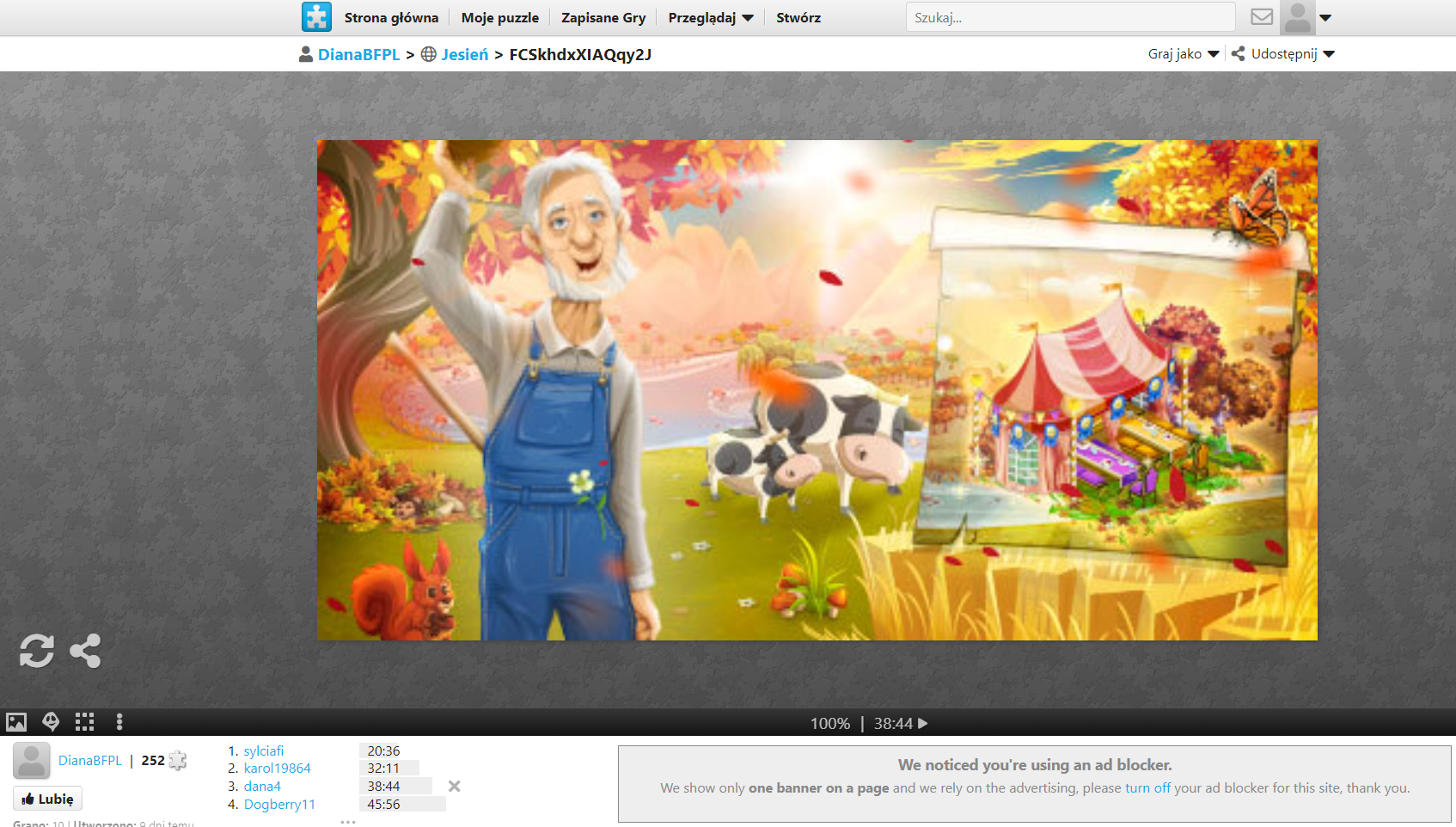
Task: Expand the account menu arrow
Action: [x=1325, y=18]
